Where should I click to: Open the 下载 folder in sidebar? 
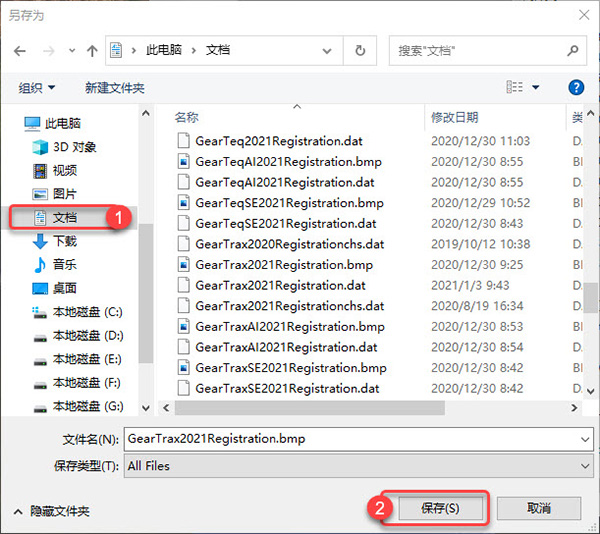click(x=64, y=241)
